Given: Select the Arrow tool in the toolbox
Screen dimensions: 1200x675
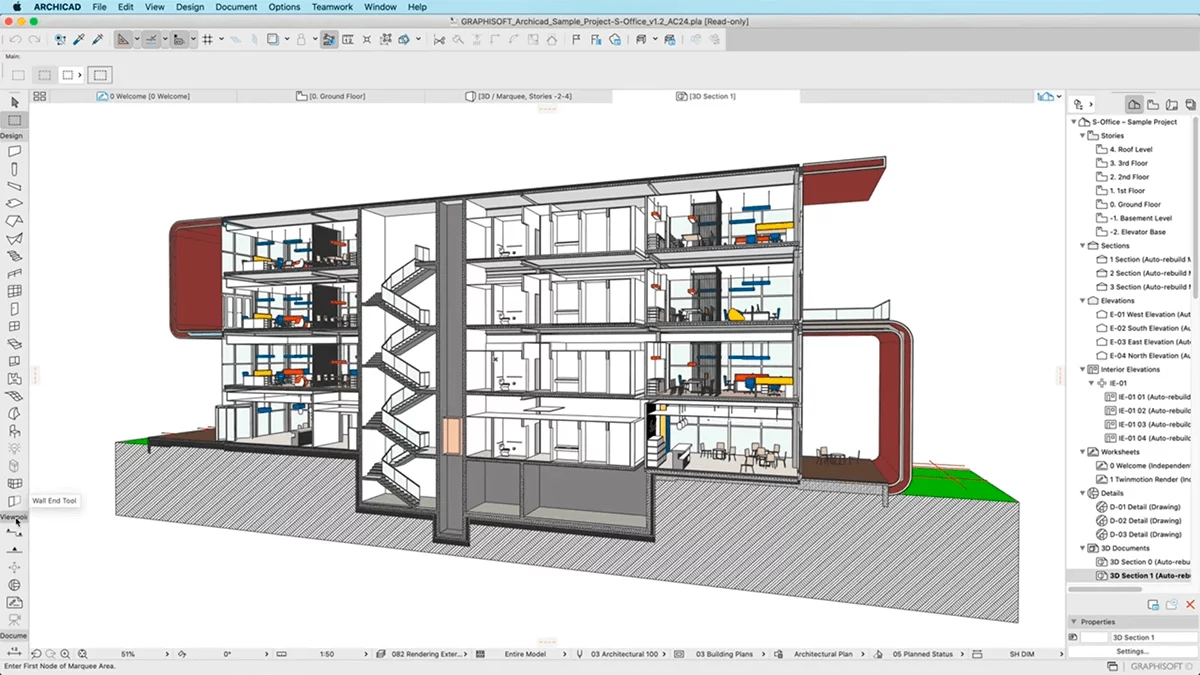Looking at the screenshot, I should (14, 102).
